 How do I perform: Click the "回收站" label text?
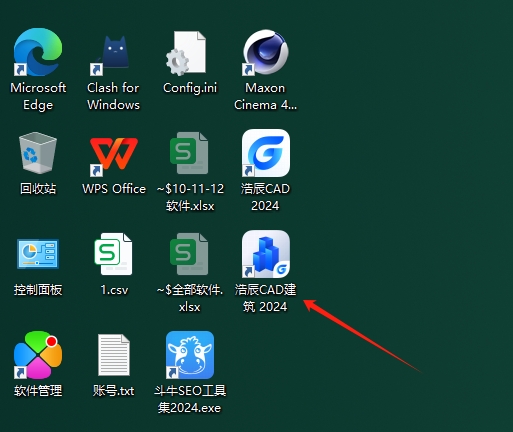point(38,189)
